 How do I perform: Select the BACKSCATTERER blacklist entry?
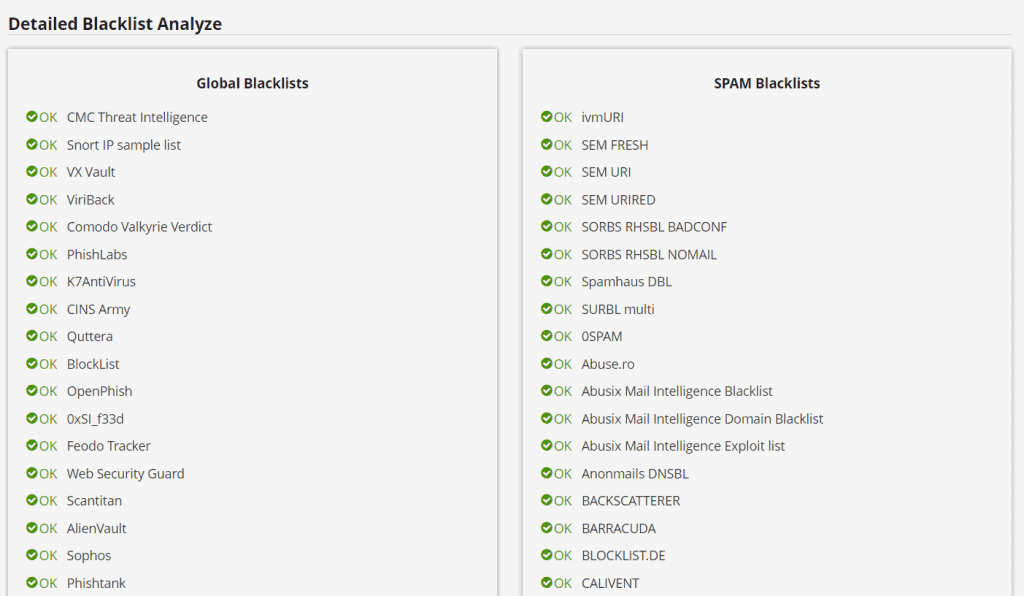click(630, 501)
